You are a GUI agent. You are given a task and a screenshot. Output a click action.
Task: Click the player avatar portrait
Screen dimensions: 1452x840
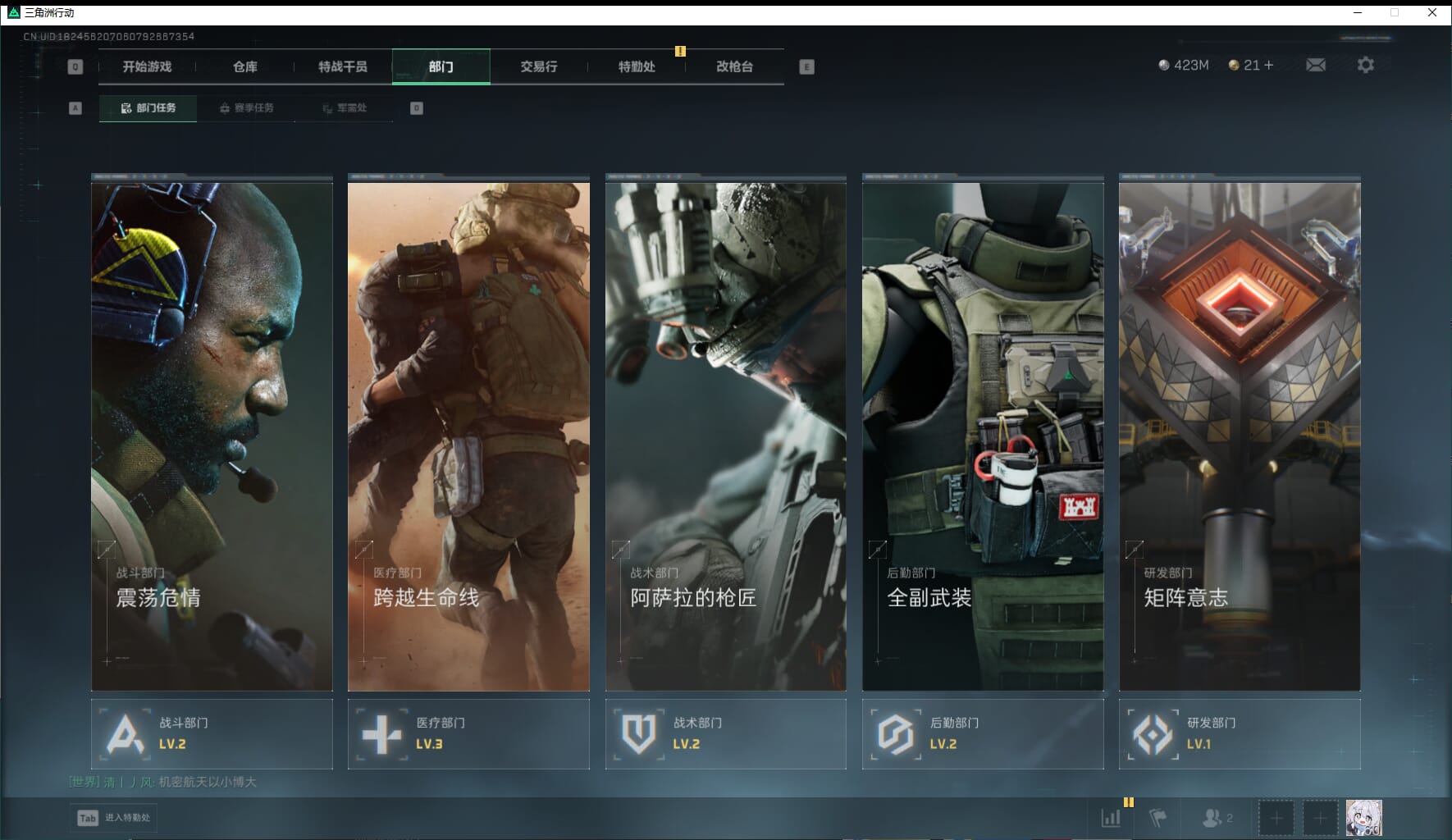[x=1363, y=818]
